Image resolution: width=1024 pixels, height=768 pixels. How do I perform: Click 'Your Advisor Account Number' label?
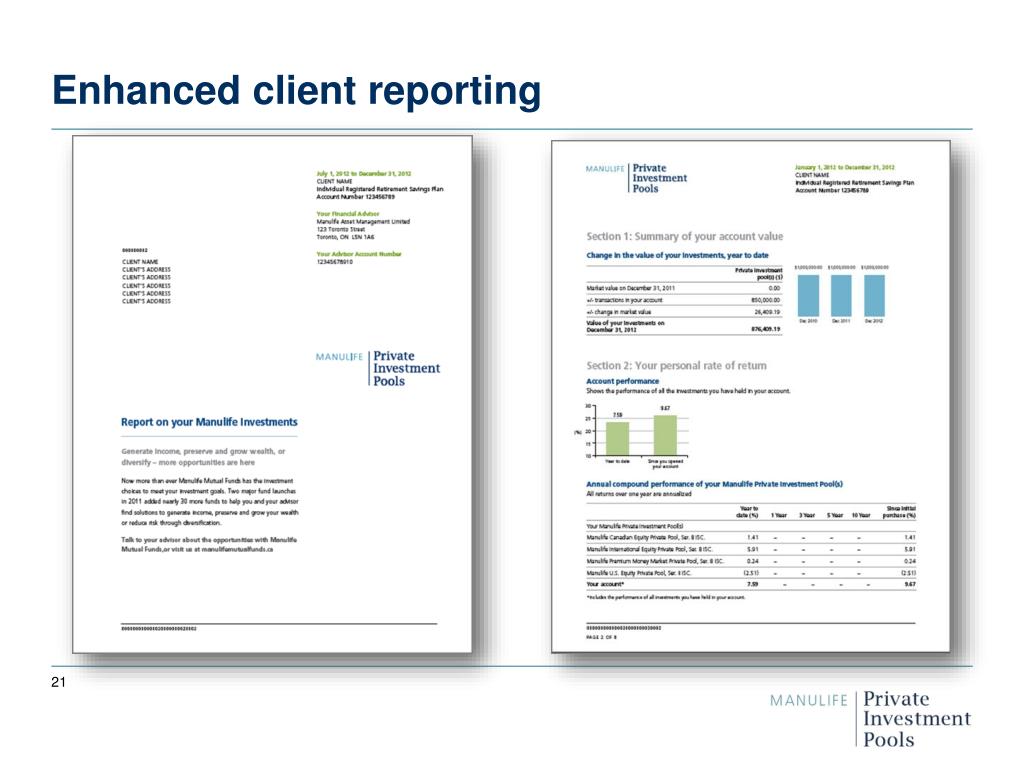tap(359, 254)
